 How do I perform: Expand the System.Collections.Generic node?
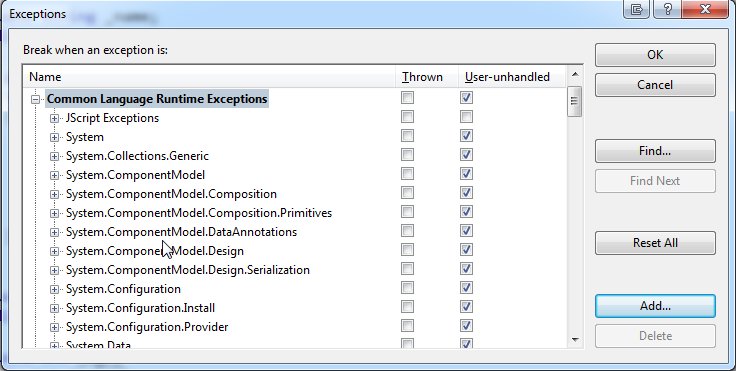pyautogui.click(x=54, y=156)
